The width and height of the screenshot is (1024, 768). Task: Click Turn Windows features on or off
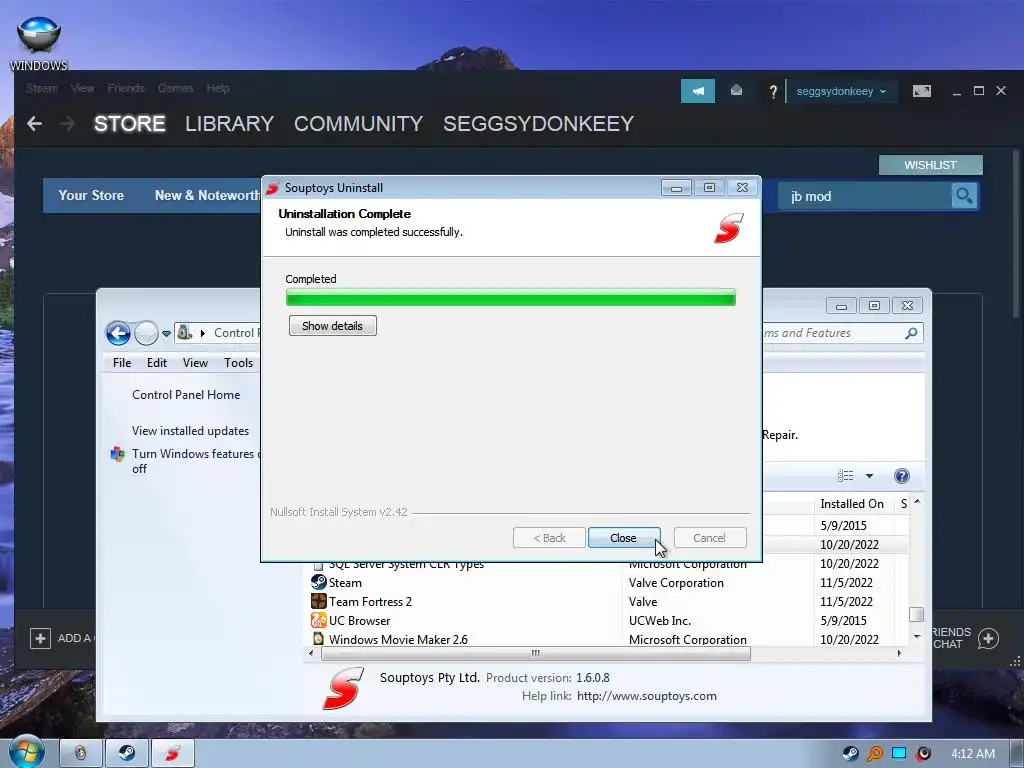tap(195, 461)
